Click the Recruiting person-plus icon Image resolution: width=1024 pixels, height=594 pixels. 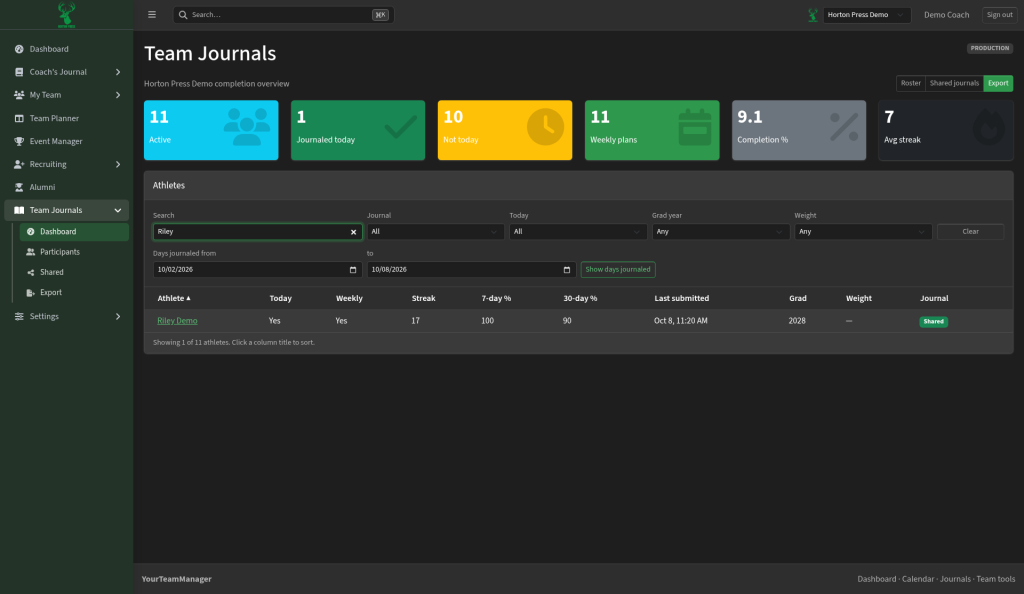click(x=19, y=164)
